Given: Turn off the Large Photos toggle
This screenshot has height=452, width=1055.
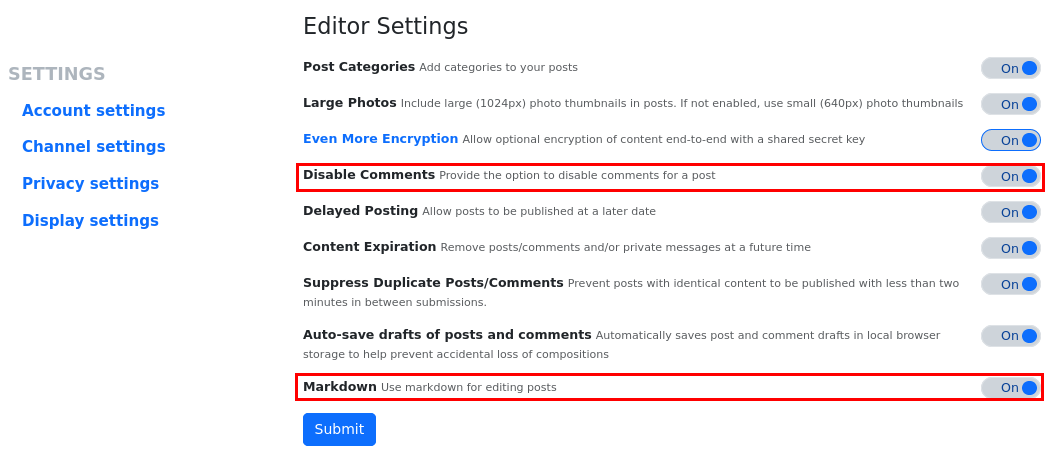Looking at the screenshot, I should [1010, 104].
